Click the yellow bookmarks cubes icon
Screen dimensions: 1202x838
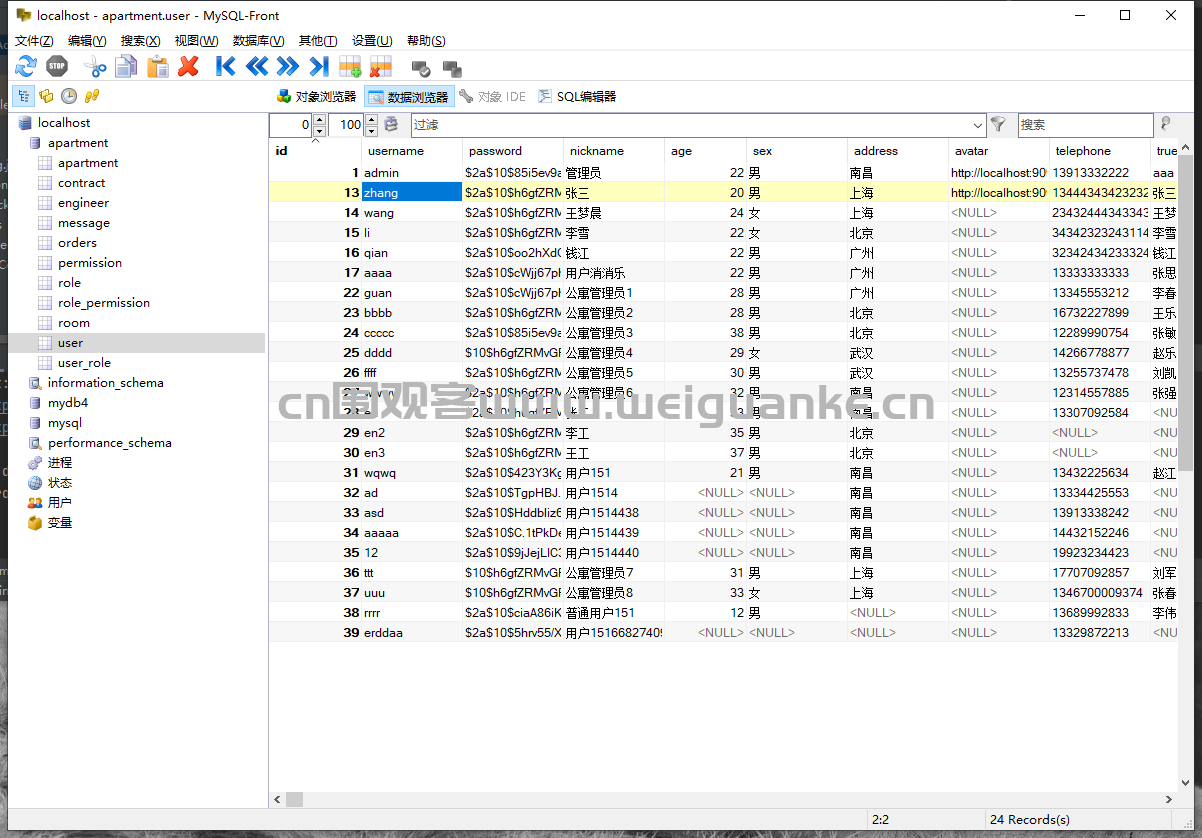point(46,96)
